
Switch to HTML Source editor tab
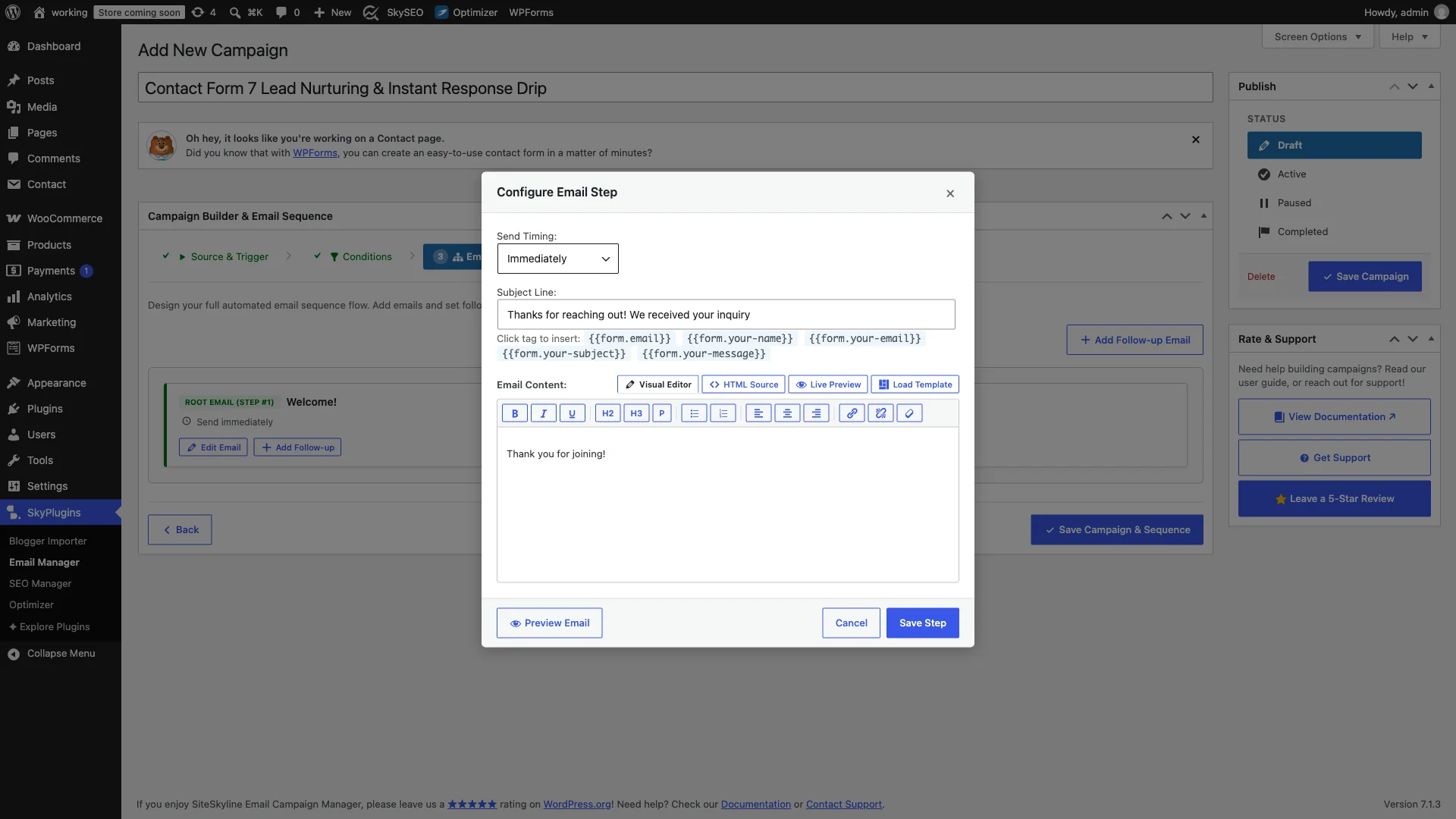click(743, 384)
